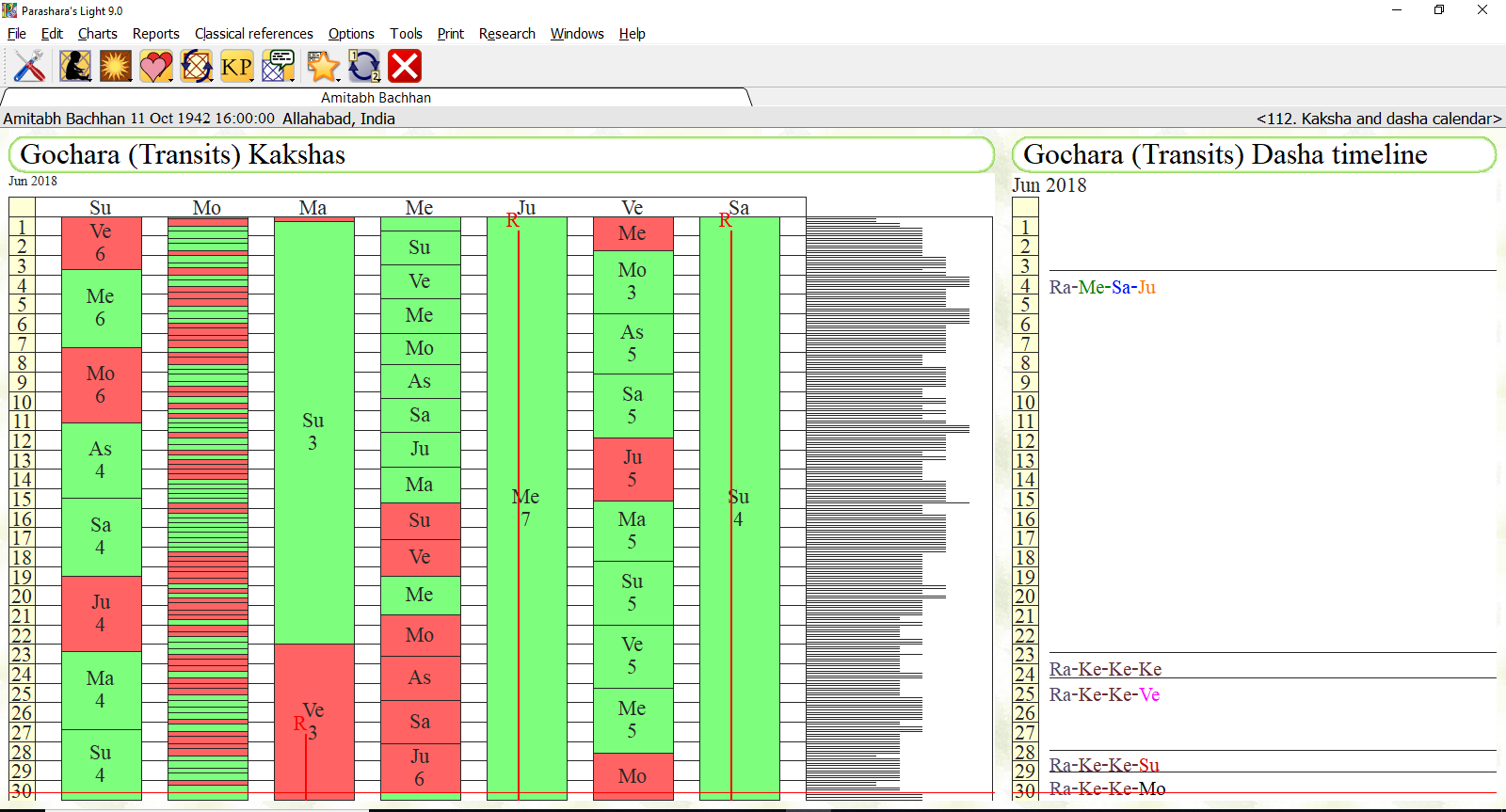The height and width of the screenshot is (812, 1506).
Task: Click the chart speech bubble interpretation icon
Action: click(x=277, y=66)
